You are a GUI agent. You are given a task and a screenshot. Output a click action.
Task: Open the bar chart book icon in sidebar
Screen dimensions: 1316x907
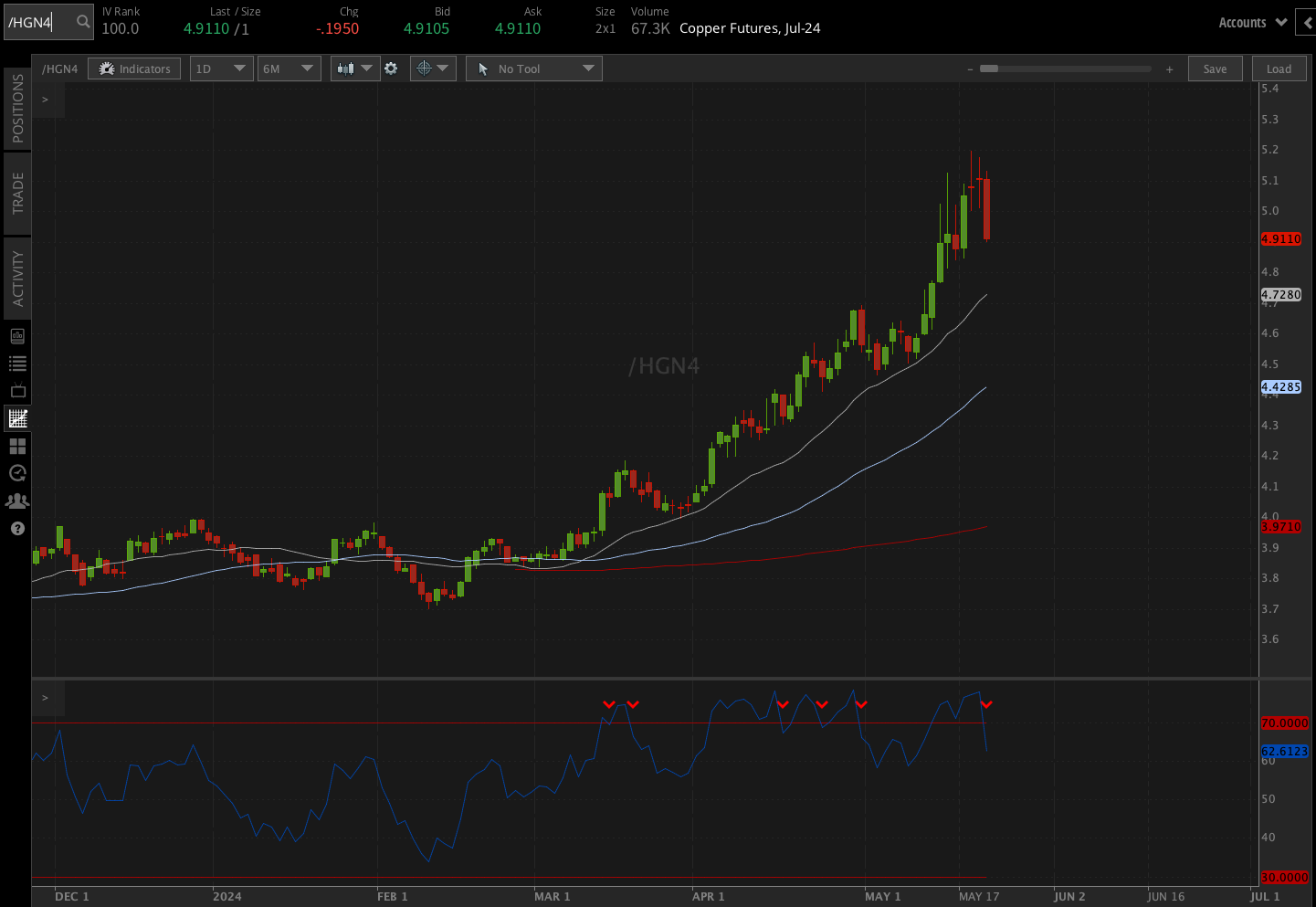point(17,336)
